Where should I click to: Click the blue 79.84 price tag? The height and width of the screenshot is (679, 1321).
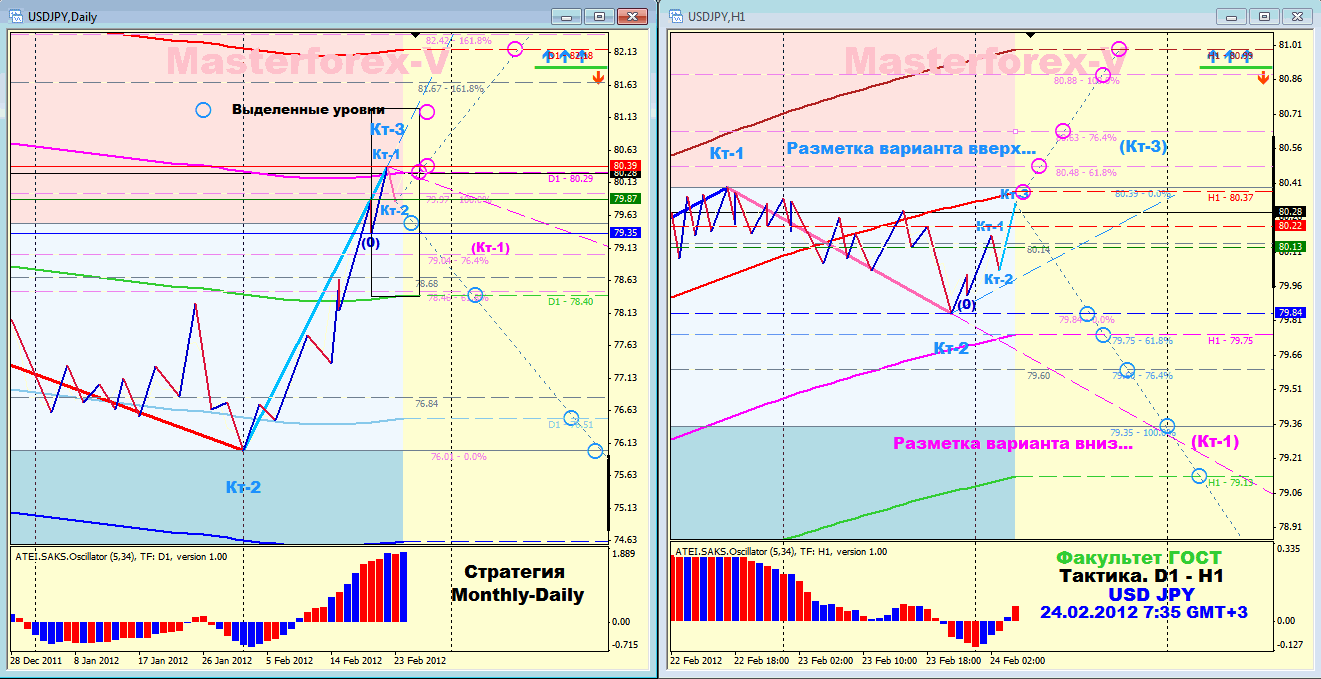click(x=1290, y=313)
